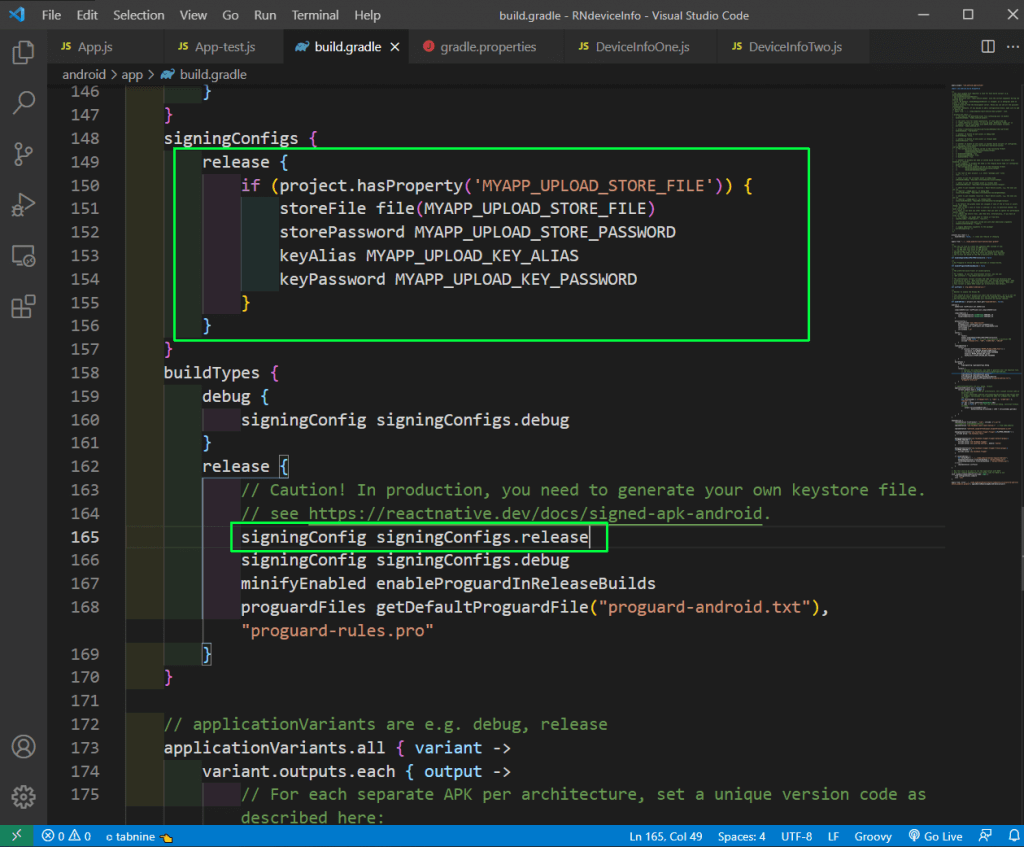This screenshot has width=1024, height=847.
Task: Open the Terminal menu
Action: tap(314, 15)
